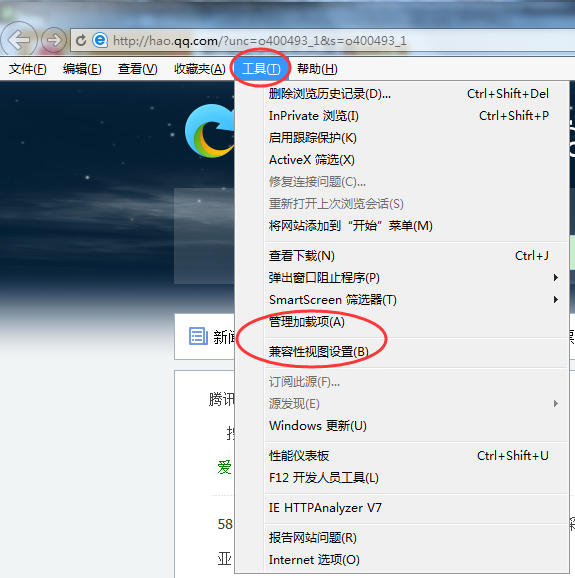Expand 源发现(E) submenu arrow

click(x=555, y=404)
